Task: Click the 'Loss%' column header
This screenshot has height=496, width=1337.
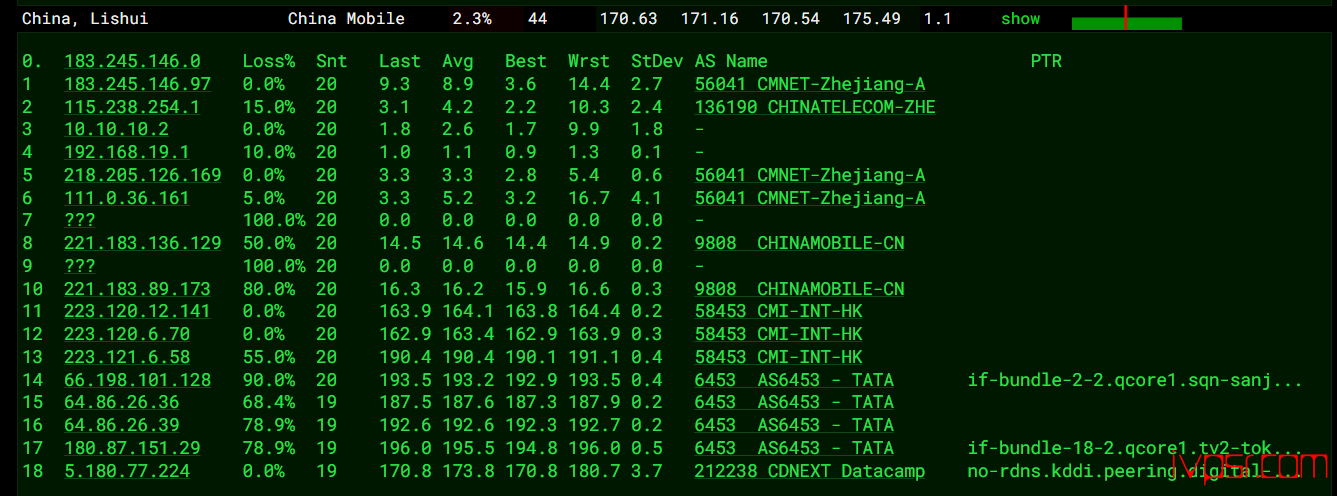Action: (x=269, y=61)
